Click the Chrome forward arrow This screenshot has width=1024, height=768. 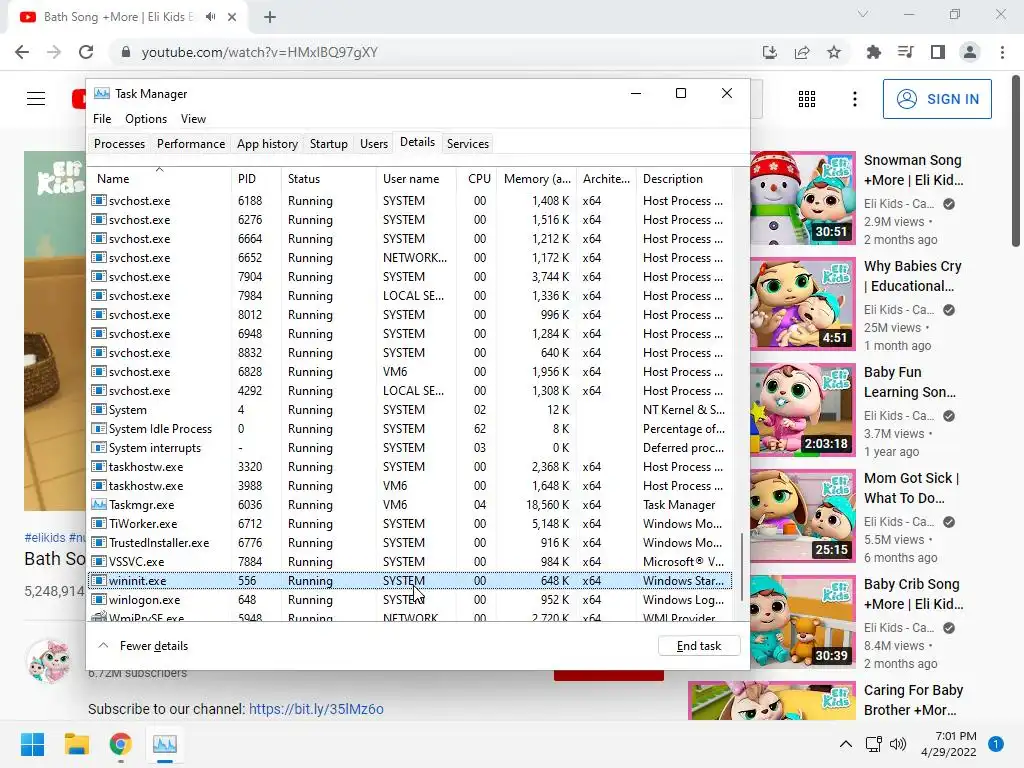54,52
